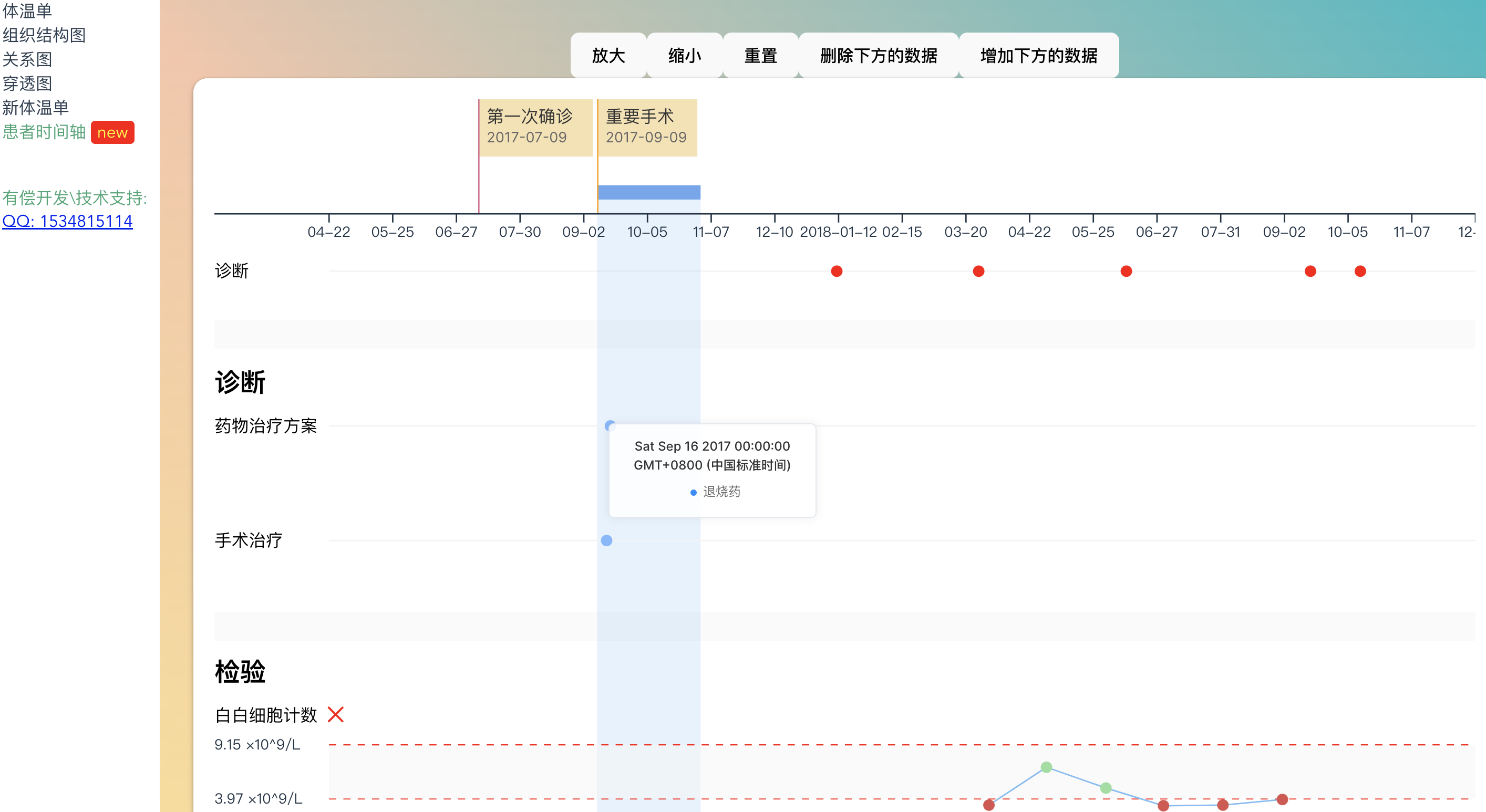The width and height of the screenshot is (1486, 812).
Task: Click 增加下方的数据 button
Action: pos(1038,56)
